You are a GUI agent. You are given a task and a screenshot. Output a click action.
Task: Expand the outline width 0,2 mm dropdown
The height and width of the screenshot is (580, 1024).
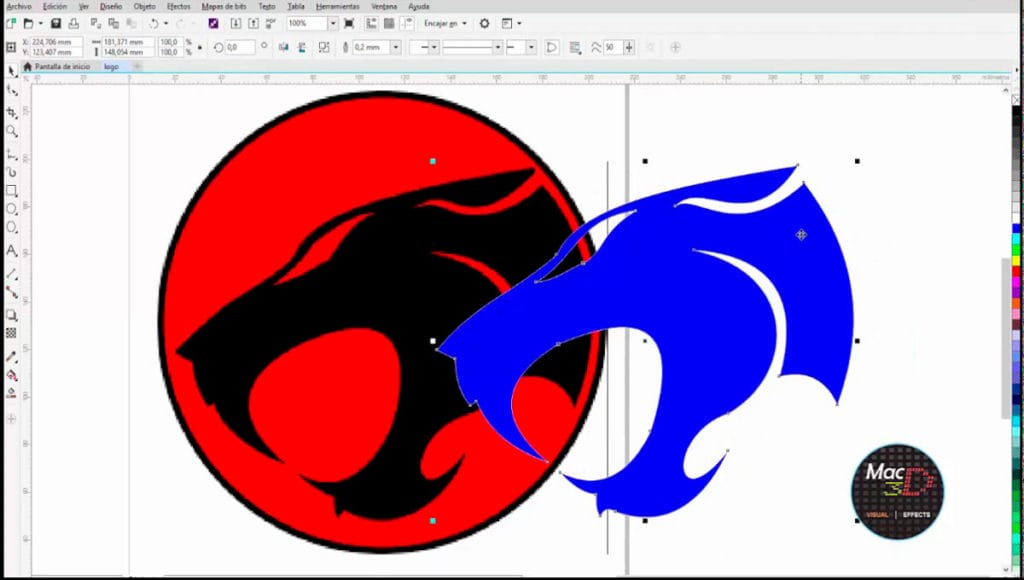point(396,47)
